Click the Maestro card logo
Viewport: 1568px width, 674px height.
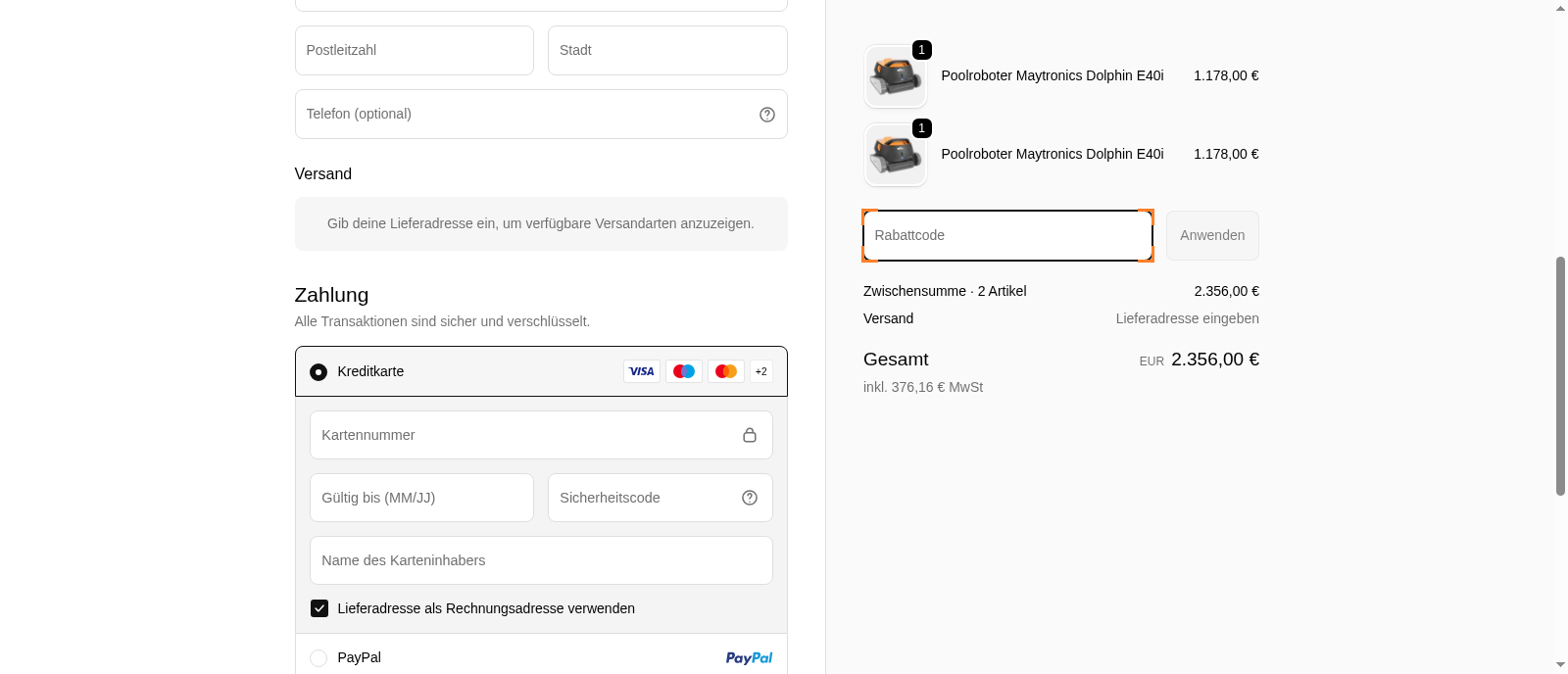point(684,371)
